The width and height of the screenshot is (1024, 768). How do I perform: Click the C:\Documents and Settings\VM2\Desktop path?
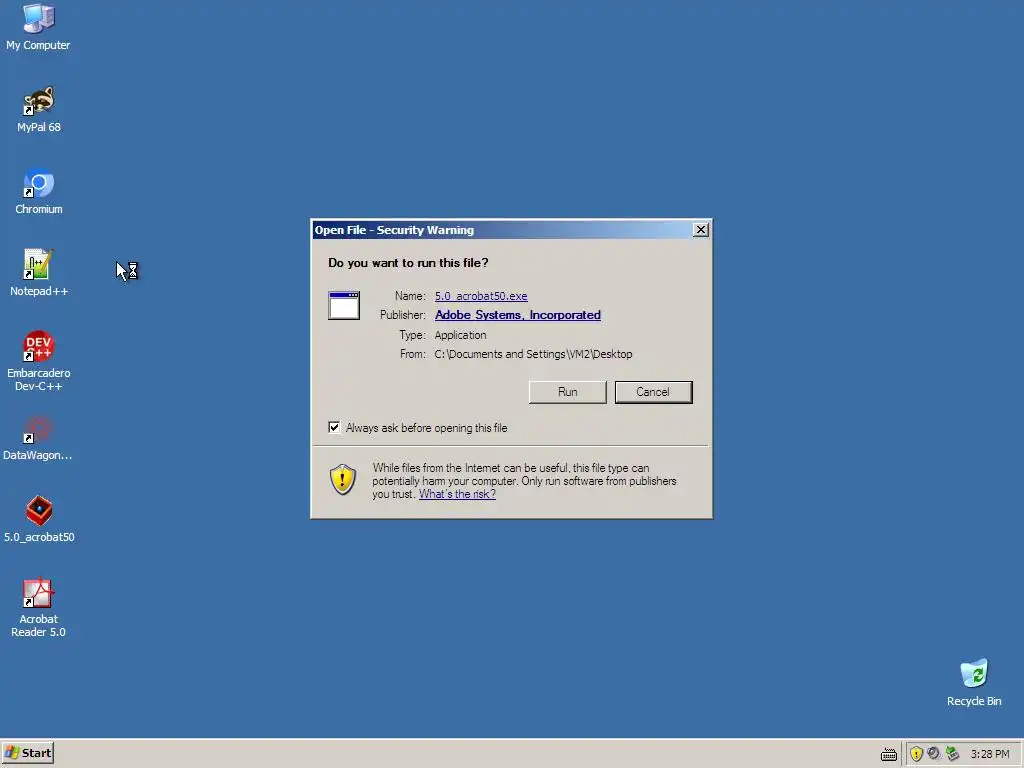click(534, 354)
